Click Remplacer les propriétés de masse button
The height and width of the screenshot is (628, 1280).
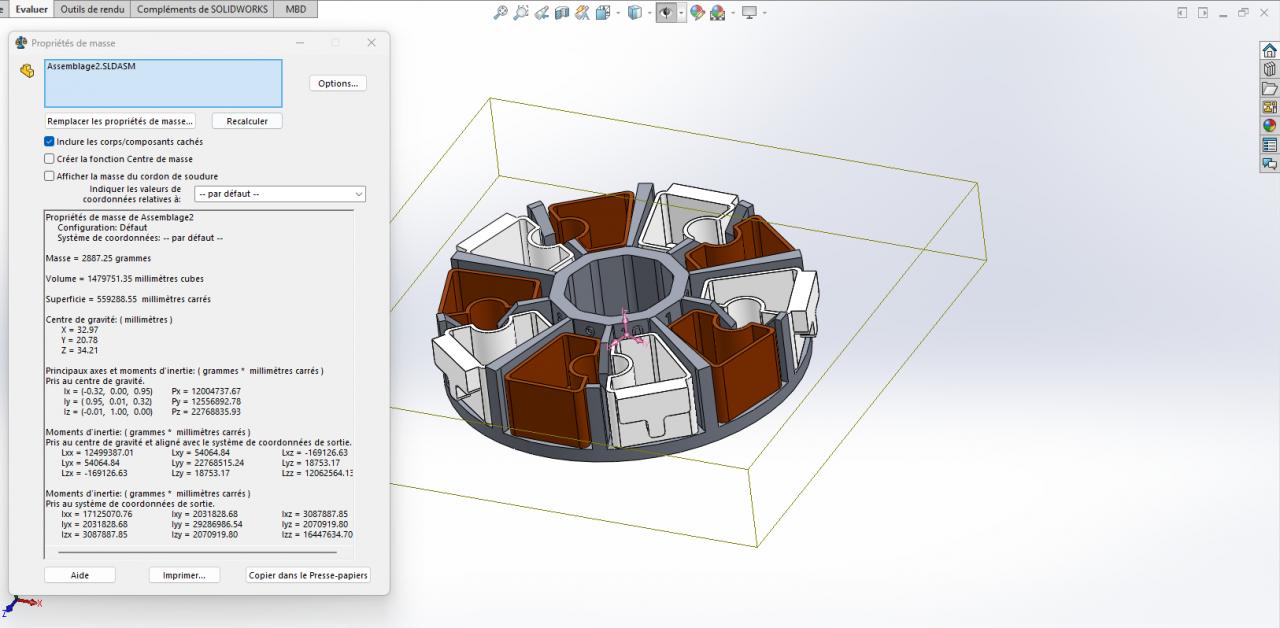pos(120,121)
